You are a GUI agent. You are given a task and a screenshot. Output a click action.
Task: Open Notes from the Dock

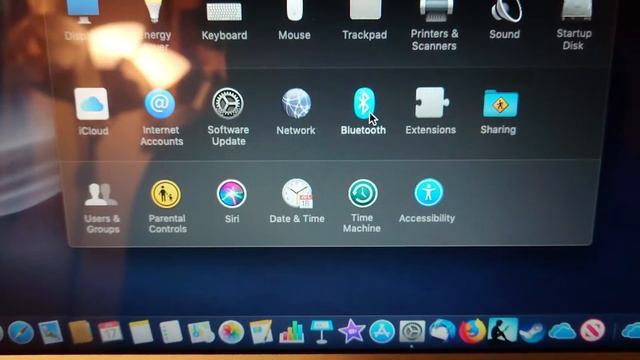tap(140, 332)
